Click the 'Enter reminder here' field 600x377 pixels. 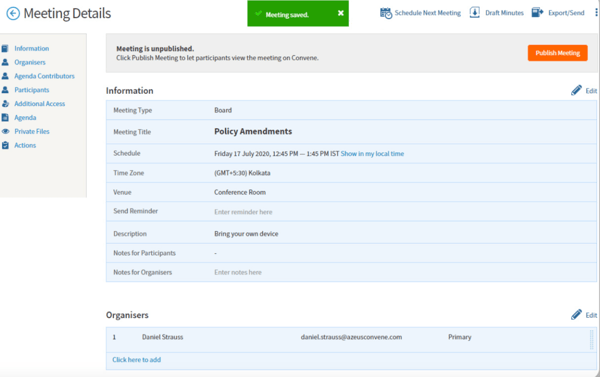pyautogui.click(x=243, y=212)
